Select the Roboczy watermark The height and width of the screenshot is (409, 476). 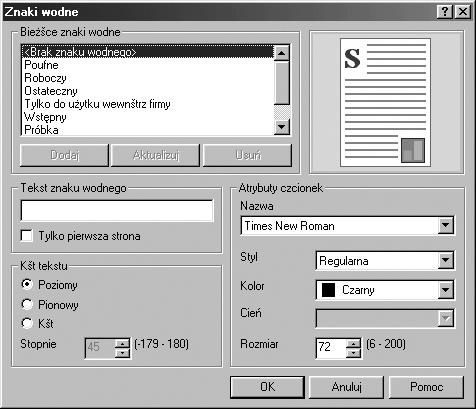[148, 78]
